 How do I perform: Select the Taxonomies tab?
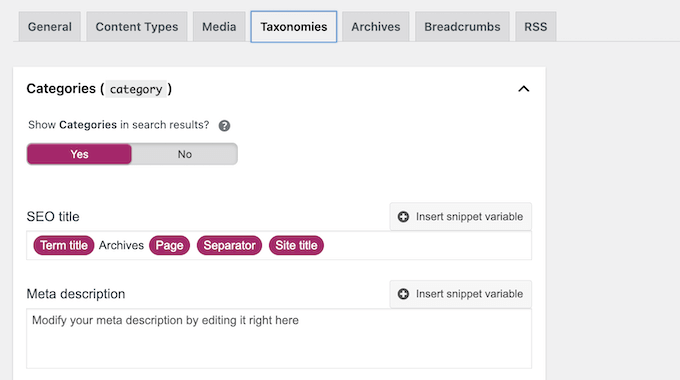294,27
